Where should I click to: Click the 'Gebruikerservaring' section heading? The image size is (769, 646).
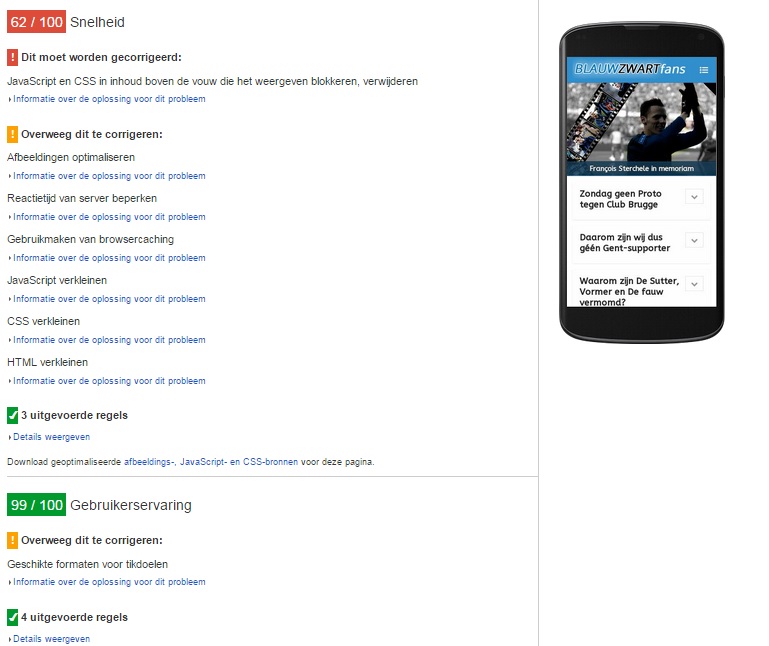point(131,505)
